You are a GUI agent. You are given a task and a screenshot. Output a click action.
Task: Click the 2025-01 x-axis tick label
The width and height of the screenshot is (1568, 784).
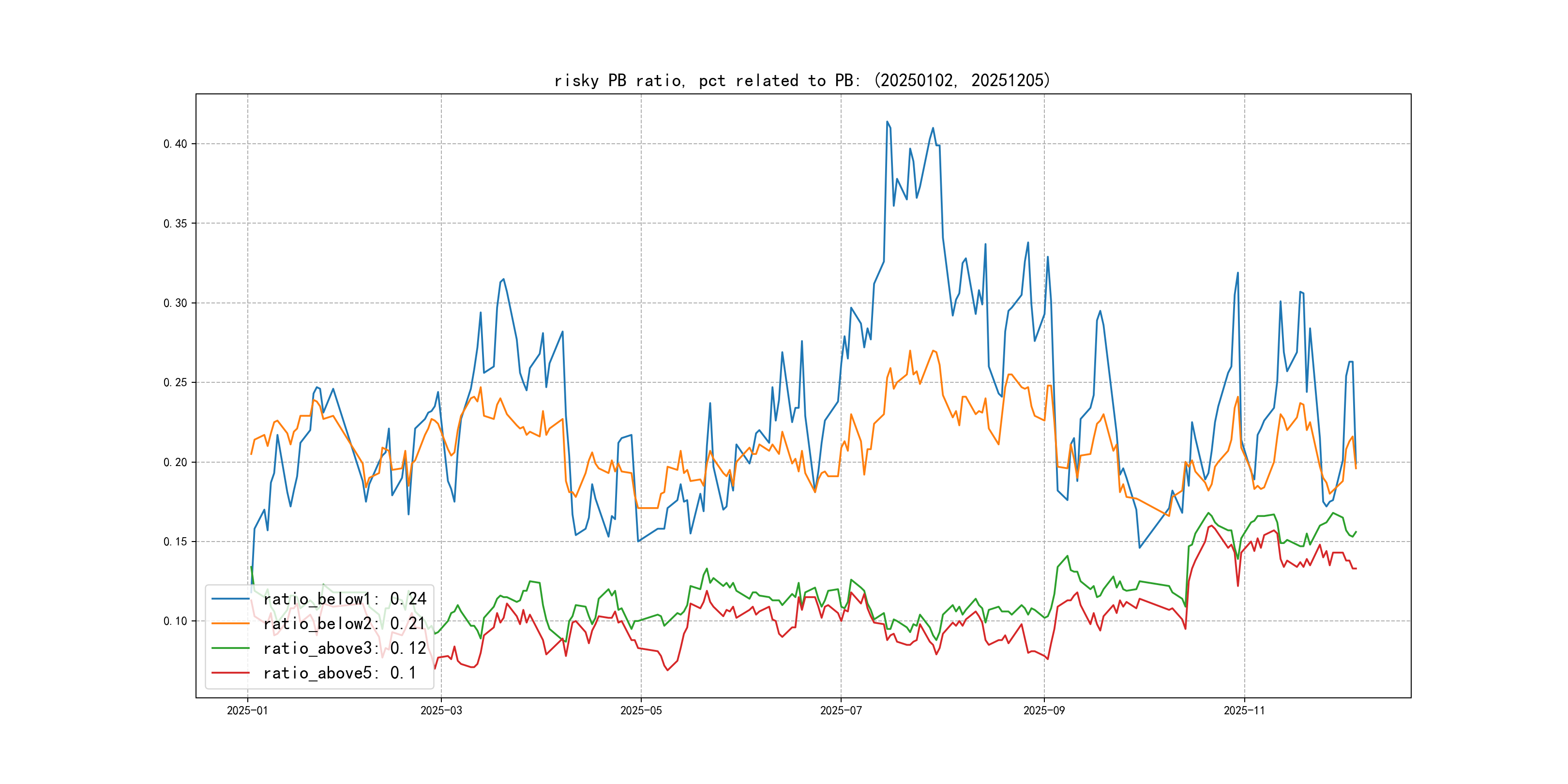pyautogui.click(x=247, y=710)
